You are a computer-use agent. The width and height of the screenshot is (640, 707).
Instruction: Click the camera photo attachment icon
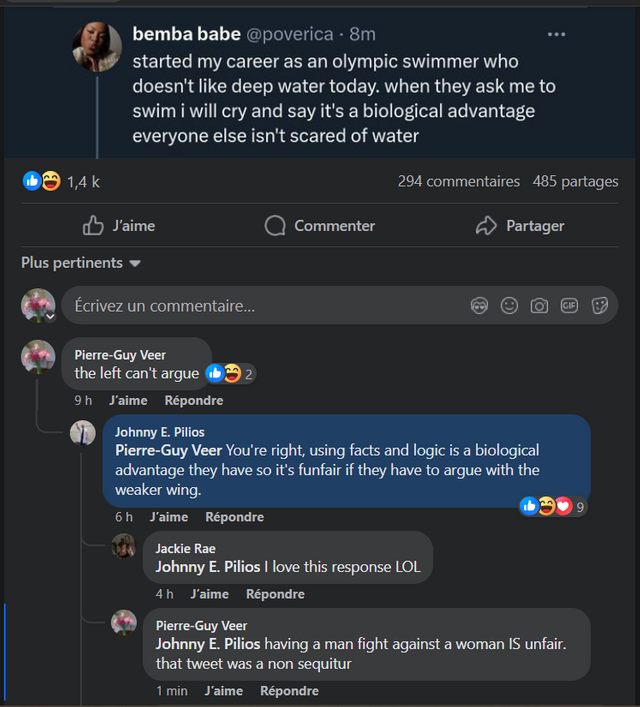539,306
